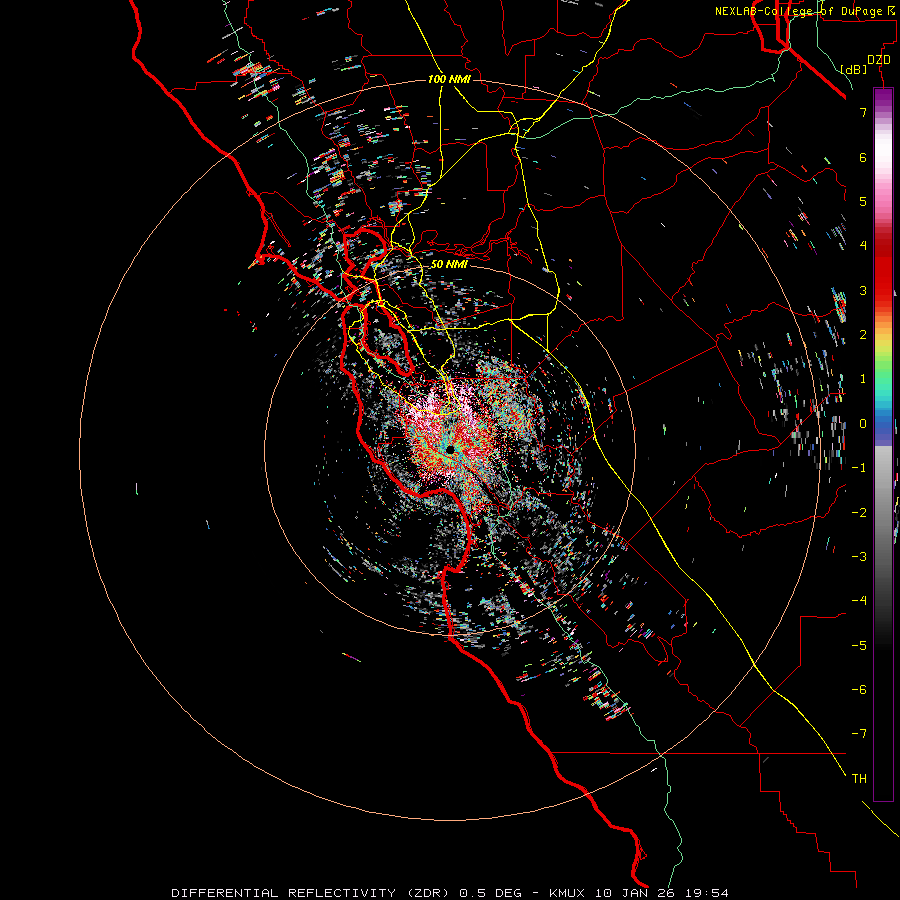Click the black radar site dot at center

451,449
